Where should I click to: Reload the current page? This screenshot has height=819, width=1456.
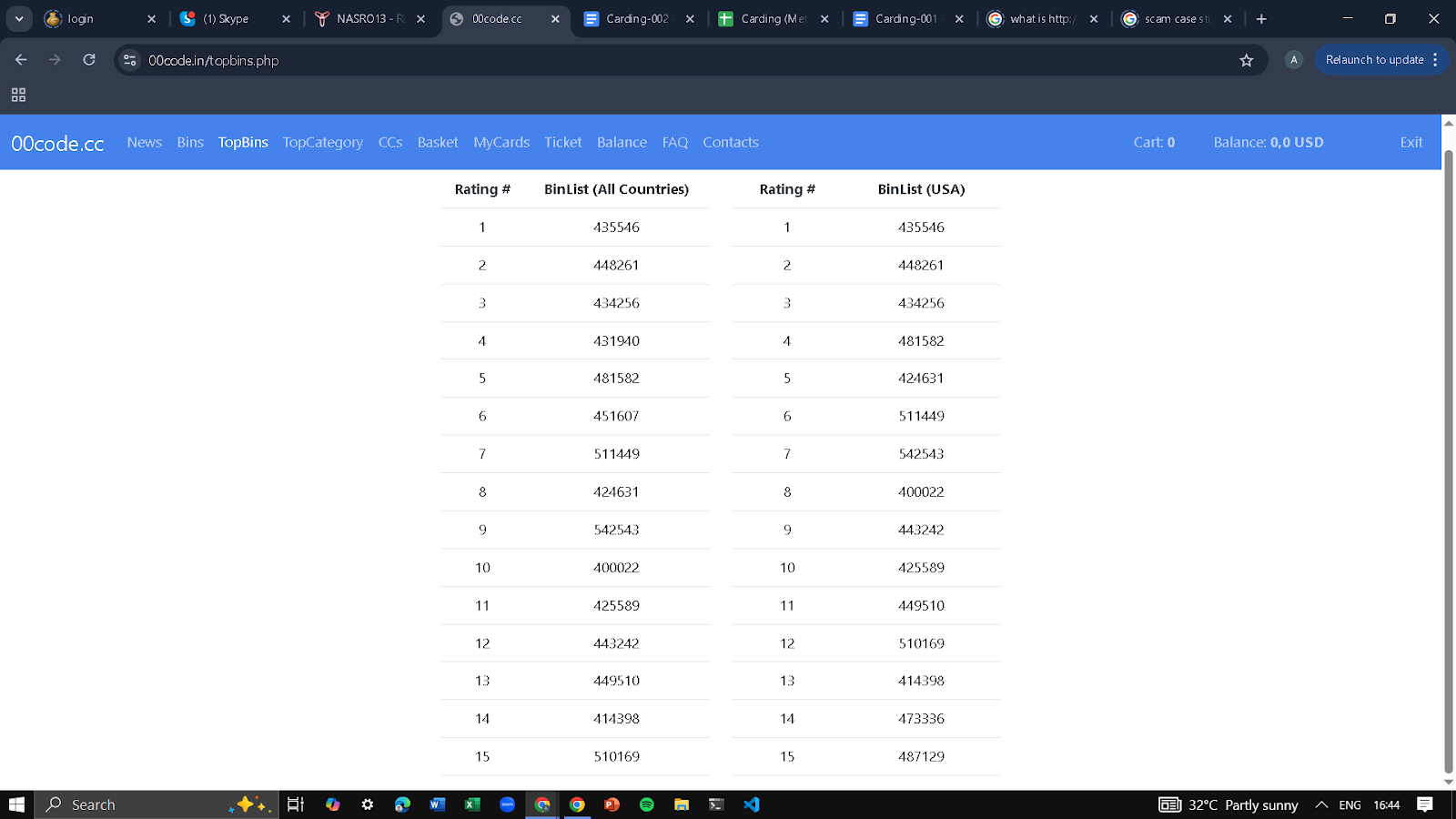pos(89,60)
